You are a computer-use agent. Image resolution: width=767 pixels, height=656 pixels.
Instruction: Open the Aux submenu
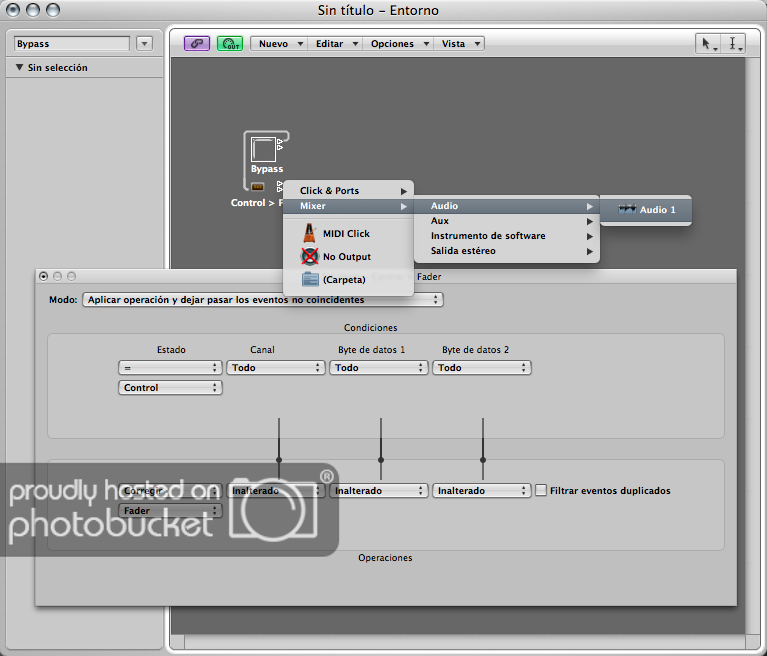click(x=508, y=221)
